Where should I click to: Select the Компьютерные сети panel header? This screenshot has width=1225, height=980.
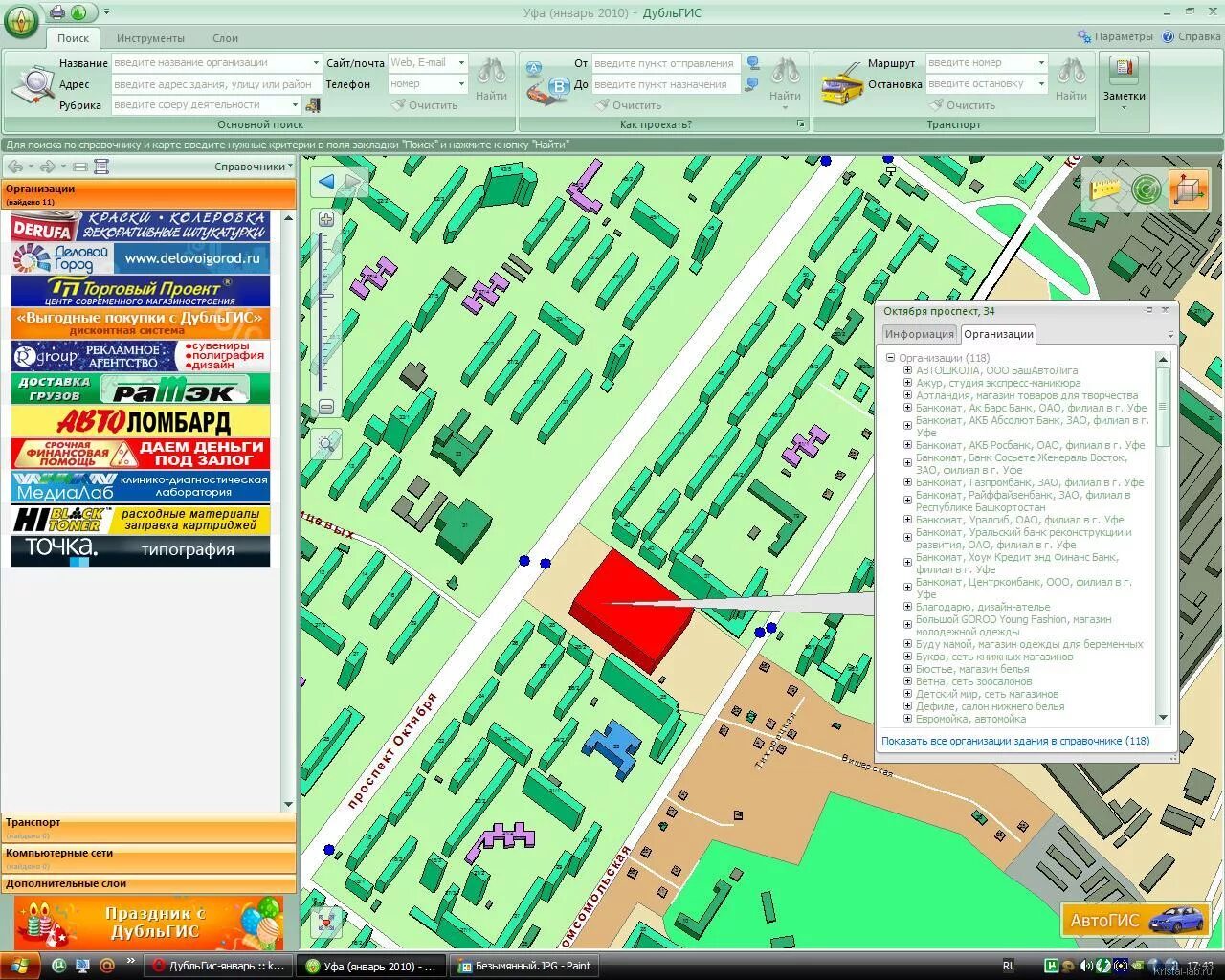[x=148, y=857]
